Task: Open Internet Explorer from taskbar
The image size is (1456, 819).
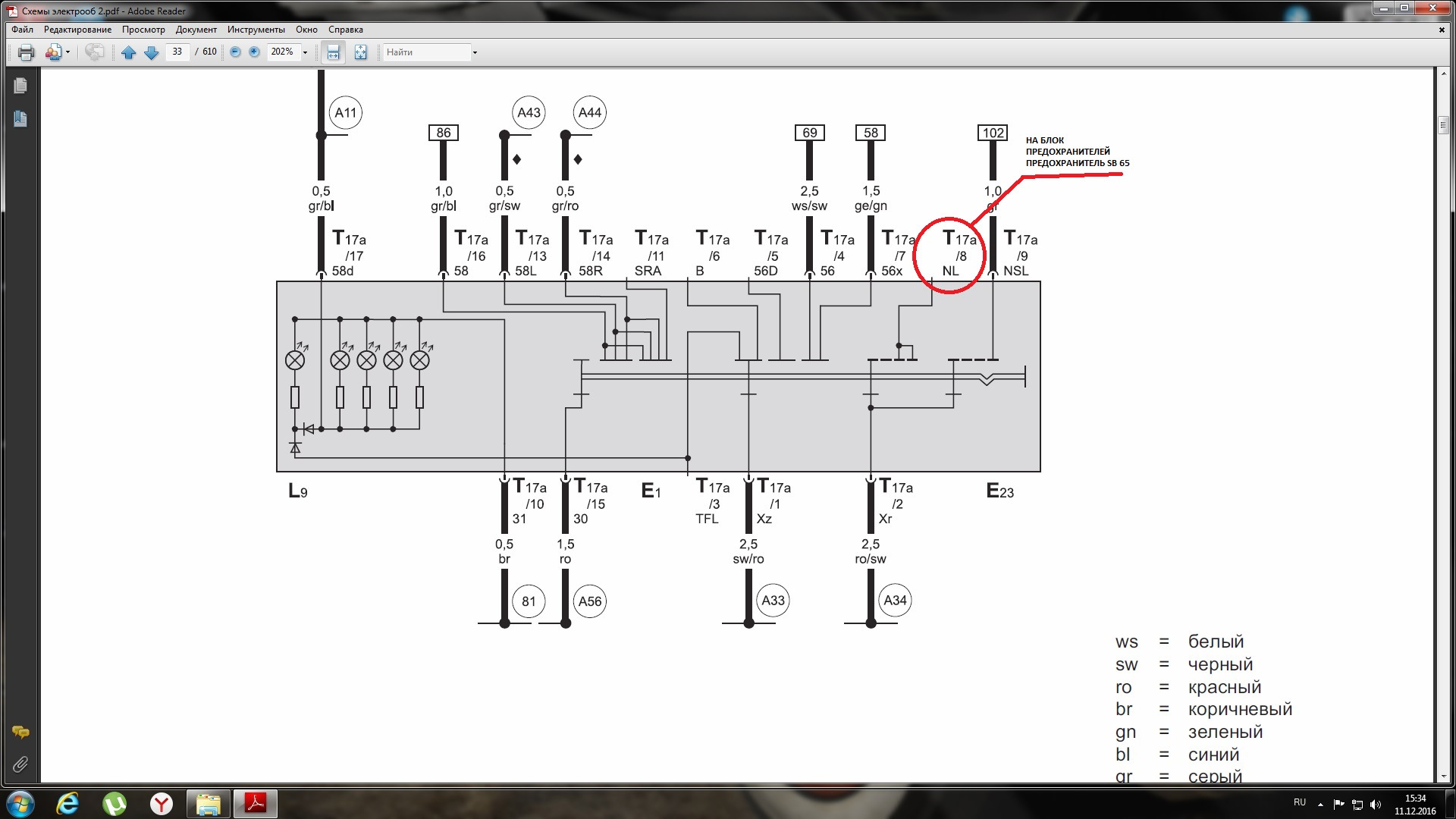Action: [x=68, y=803]
